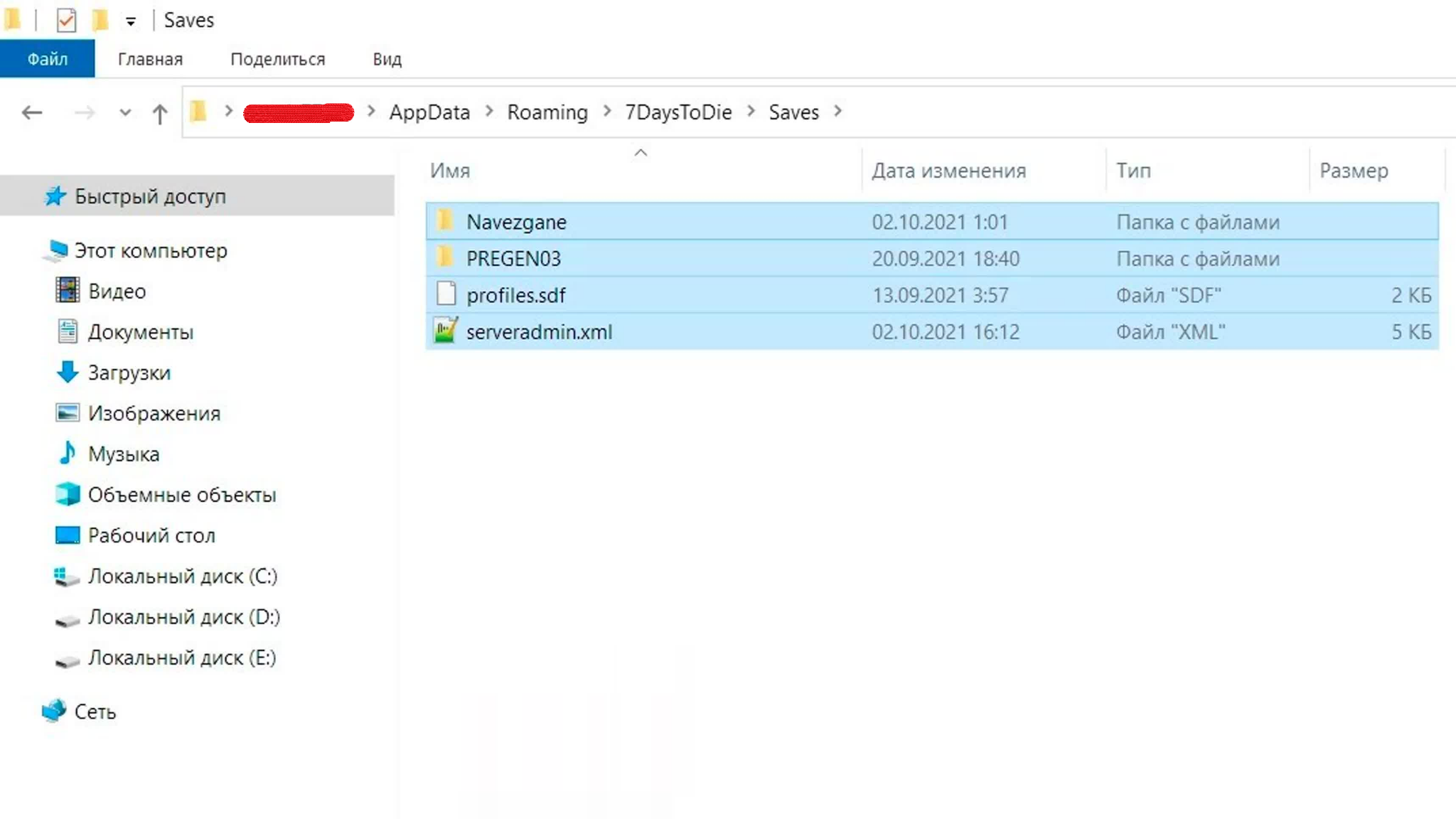This screenshot has height=819, width=1456.
Task: Open recent locations dropdown arrow
Action: 125,112
